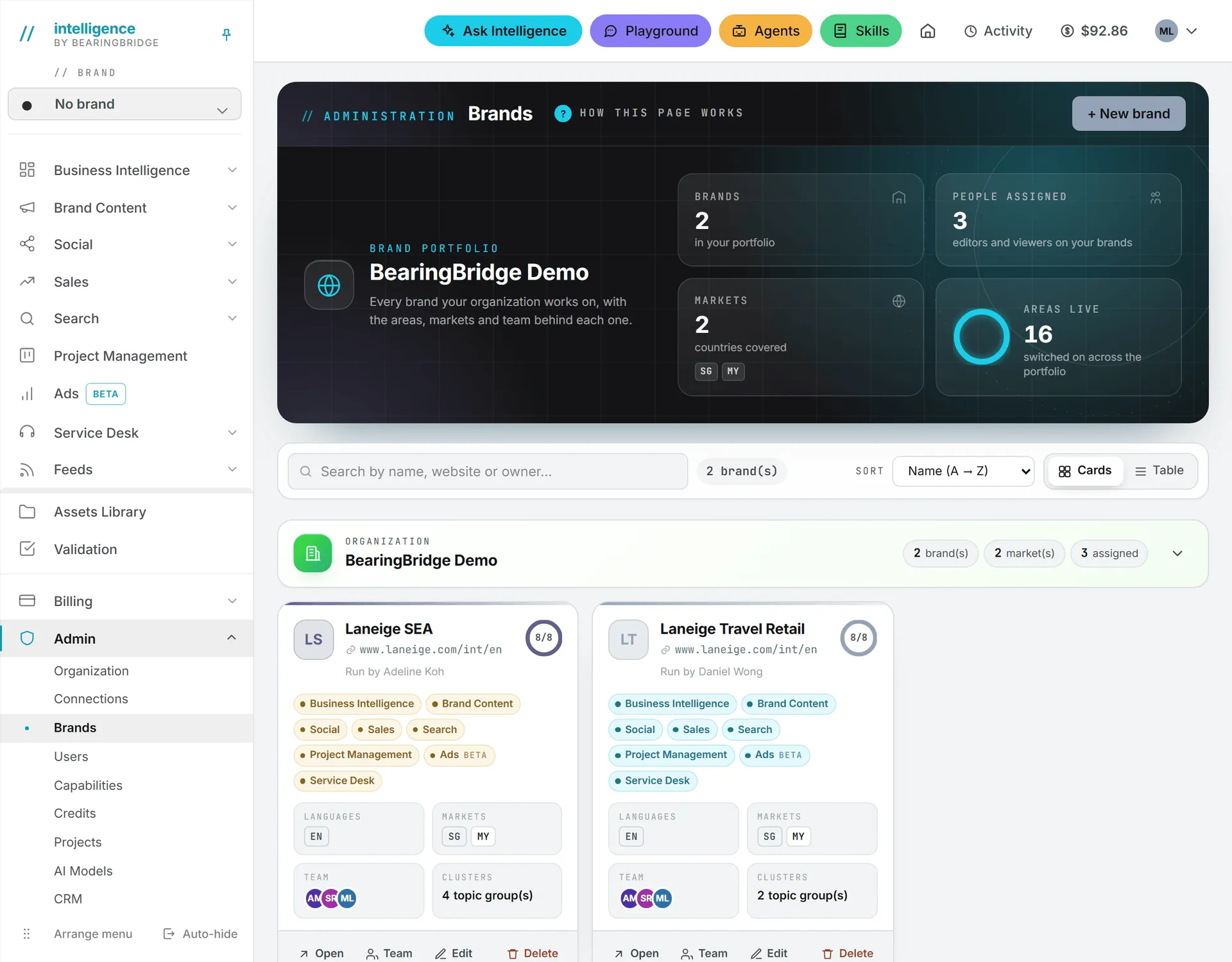Open Users admin page
This screenshot has height=962, width=1232.
point(71,757)
